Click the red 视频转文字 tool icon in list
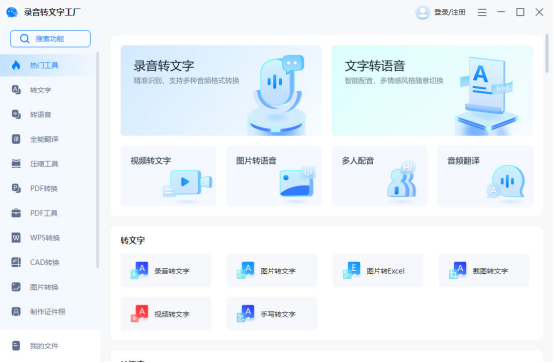This screenshot has height=363, width=554. [140, 314]
